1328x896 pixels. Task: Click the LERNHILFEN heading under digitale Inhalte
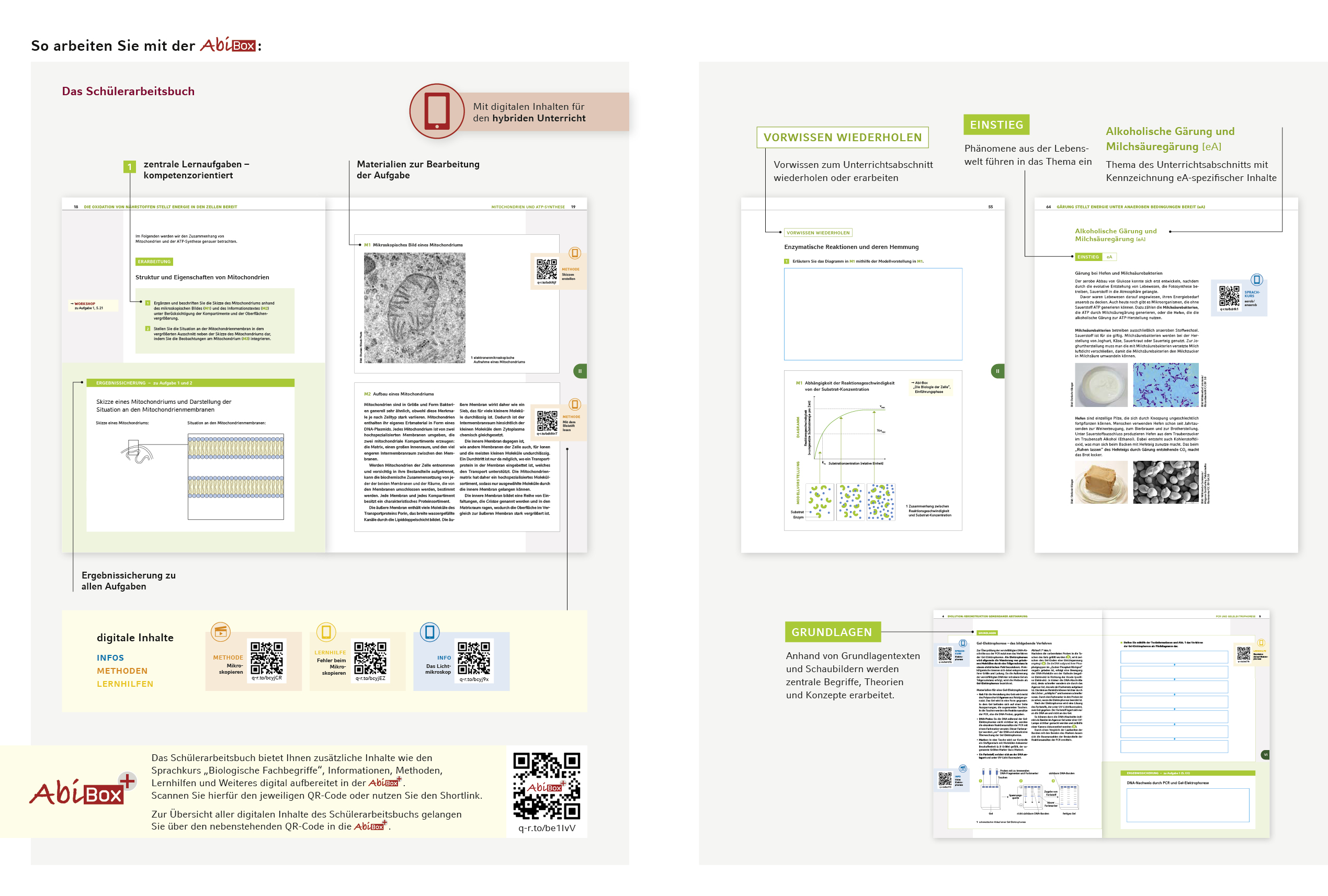click(124, 684)
